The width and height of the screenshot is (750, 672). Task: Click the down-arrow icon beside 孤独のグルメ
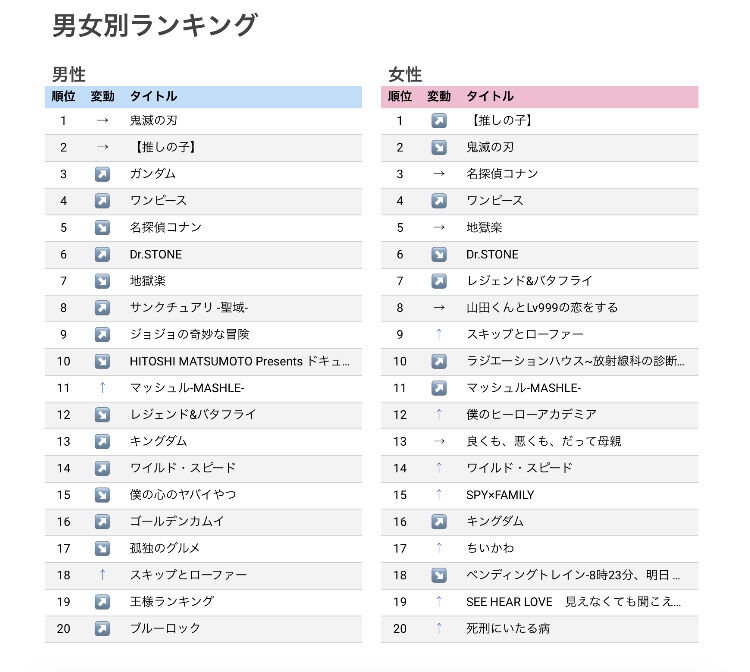pos(102,548)
